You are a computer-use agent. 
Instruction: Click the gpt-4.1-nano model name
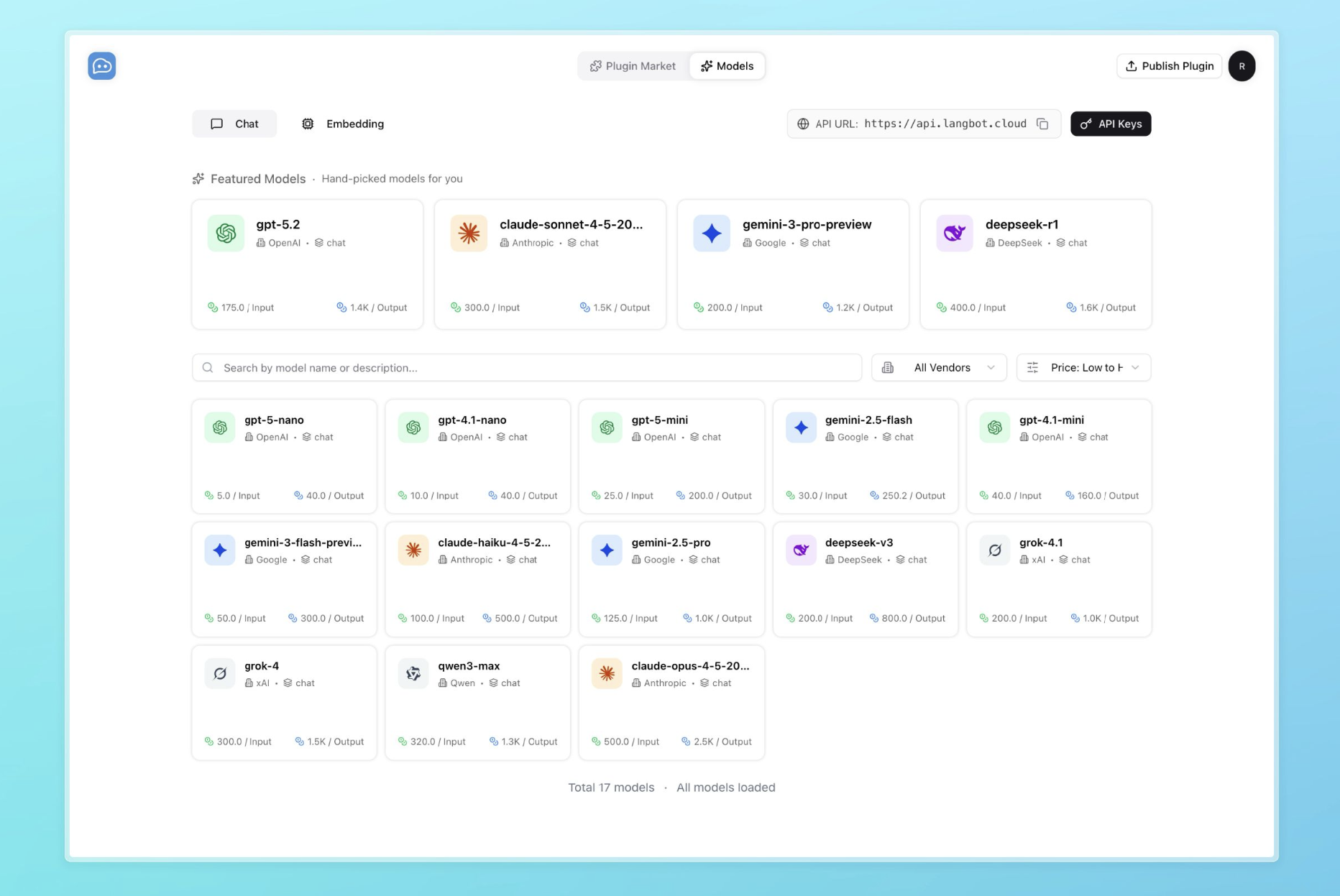tap(472, 420)
